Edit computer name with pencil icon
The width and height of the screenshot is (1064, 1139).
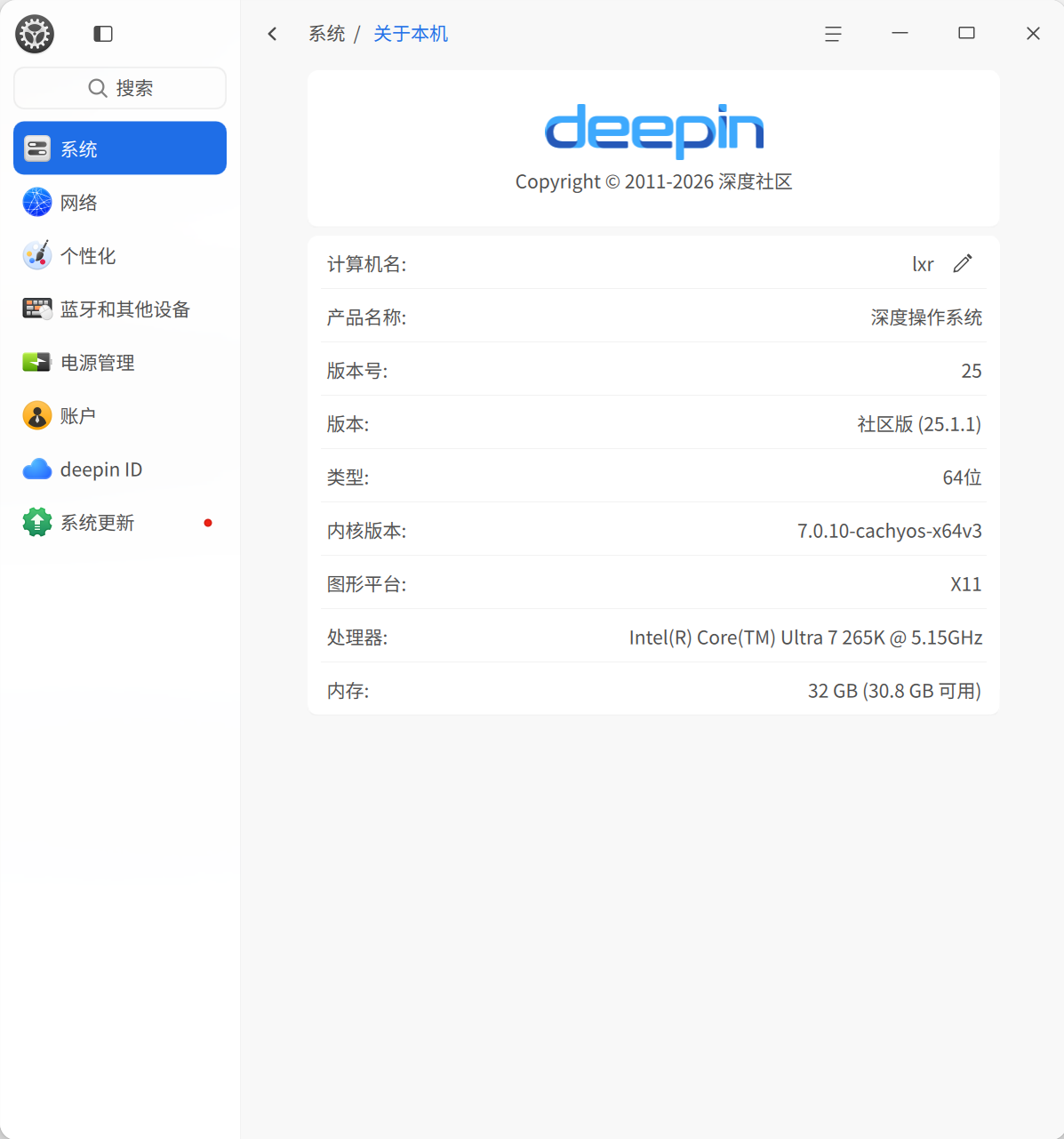click(963, 263)
